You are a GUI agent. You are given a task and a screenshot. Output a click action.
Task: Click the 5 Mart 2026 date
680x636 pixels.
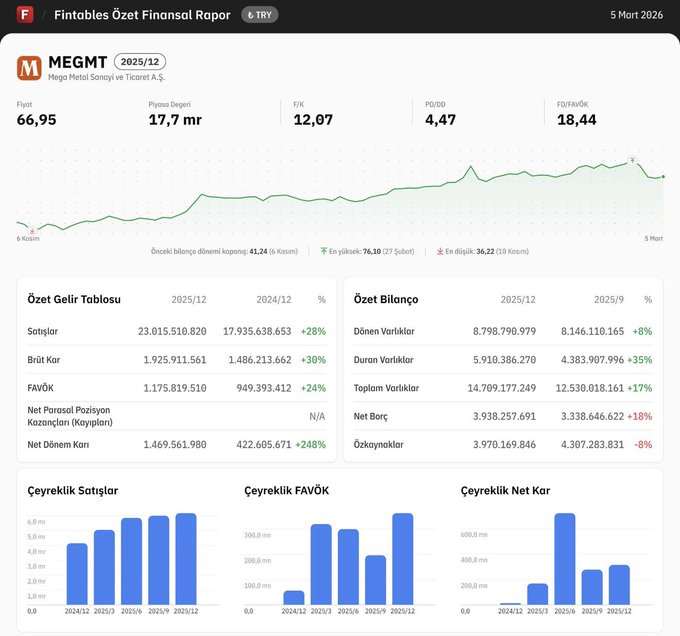pyautogui.click(x=636, y=15)
